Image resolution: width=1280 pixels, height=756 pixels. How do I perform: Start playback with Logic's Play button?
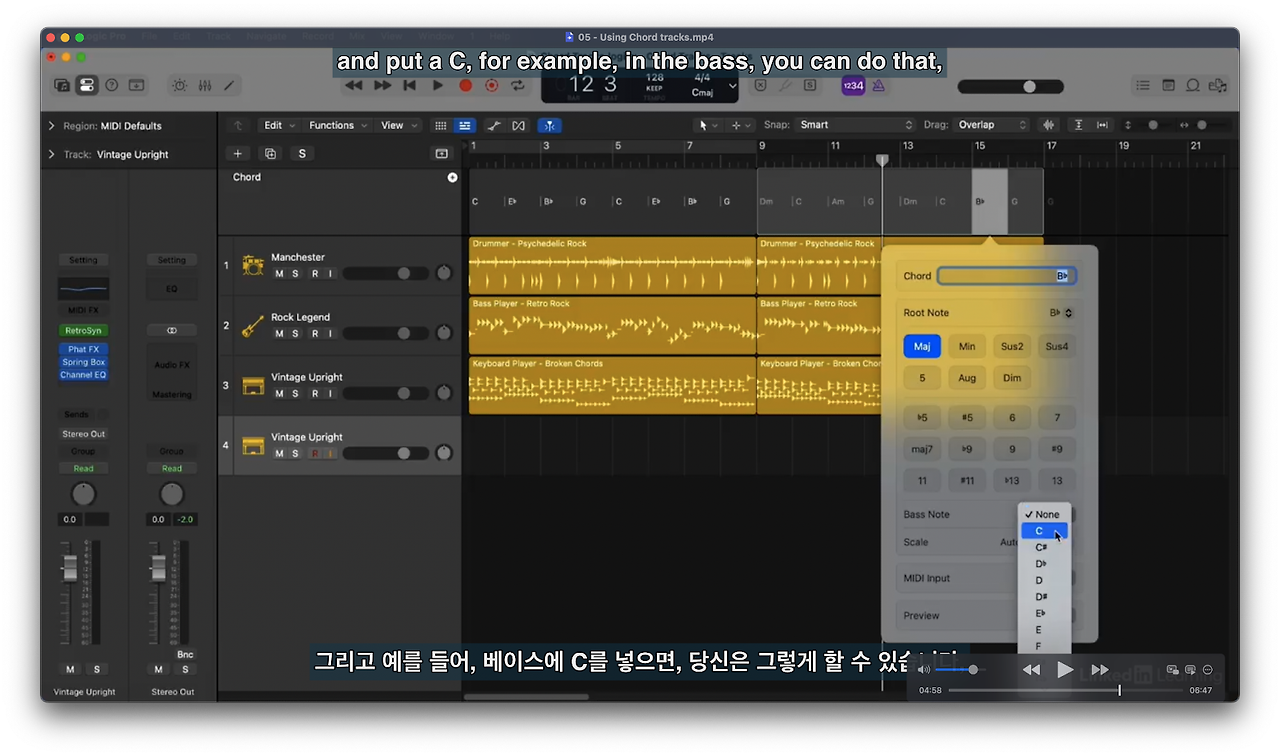pyautogui.click(x=437, y=86)
